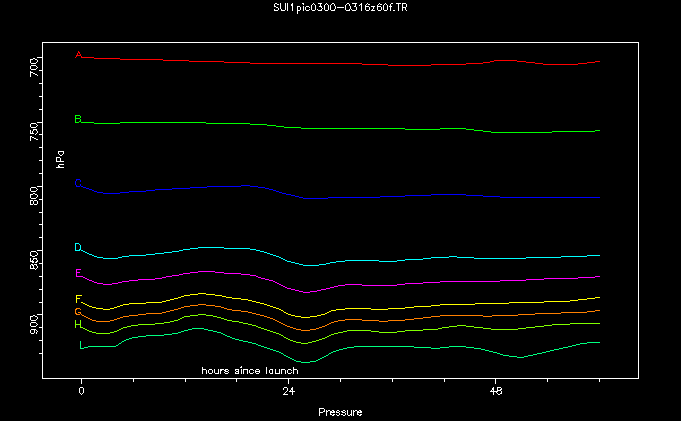Click the Pressure caption below the plot

click(340, 412)
